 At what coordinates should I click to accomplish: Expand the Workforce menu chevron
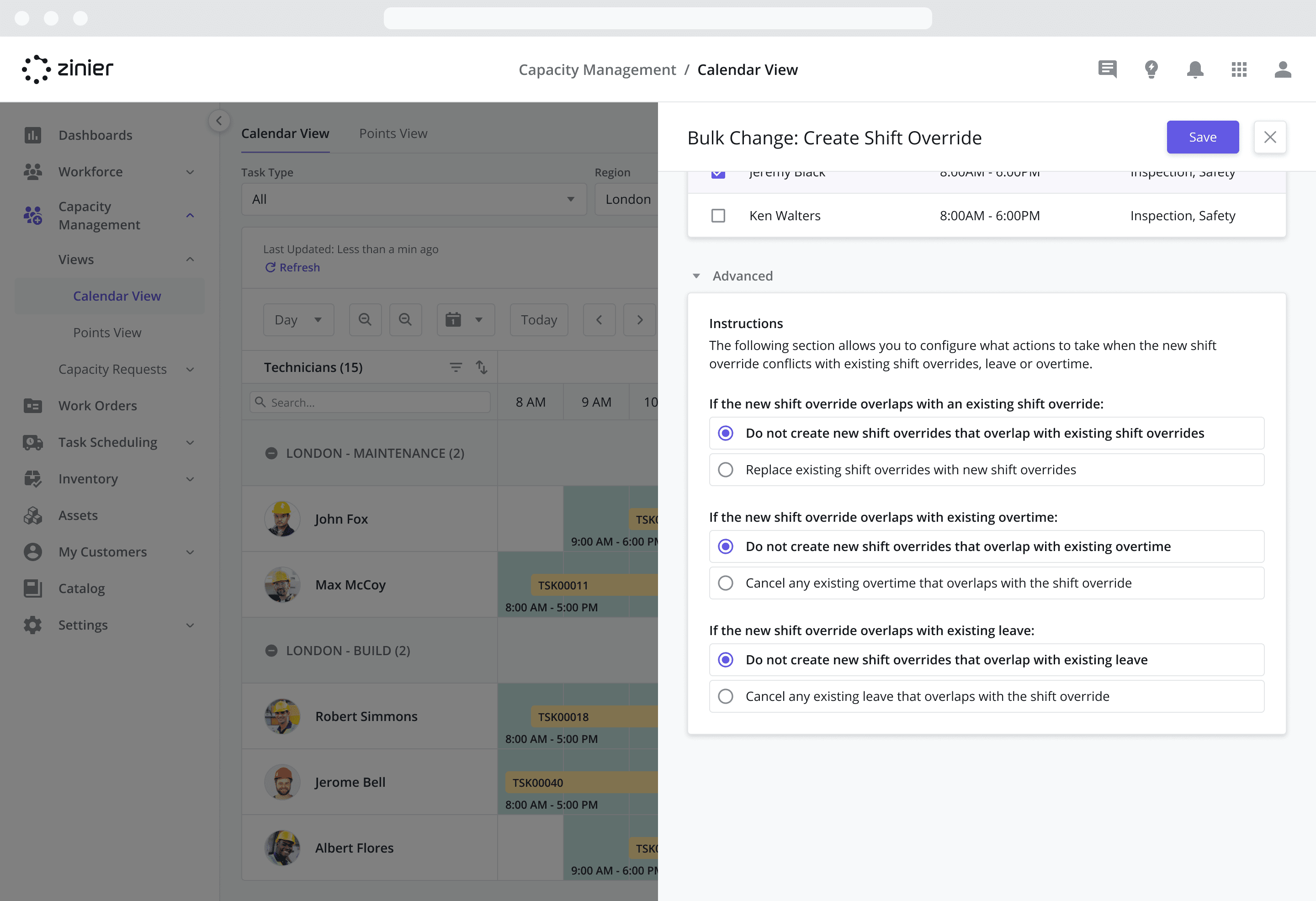click(x=190, y=172)
